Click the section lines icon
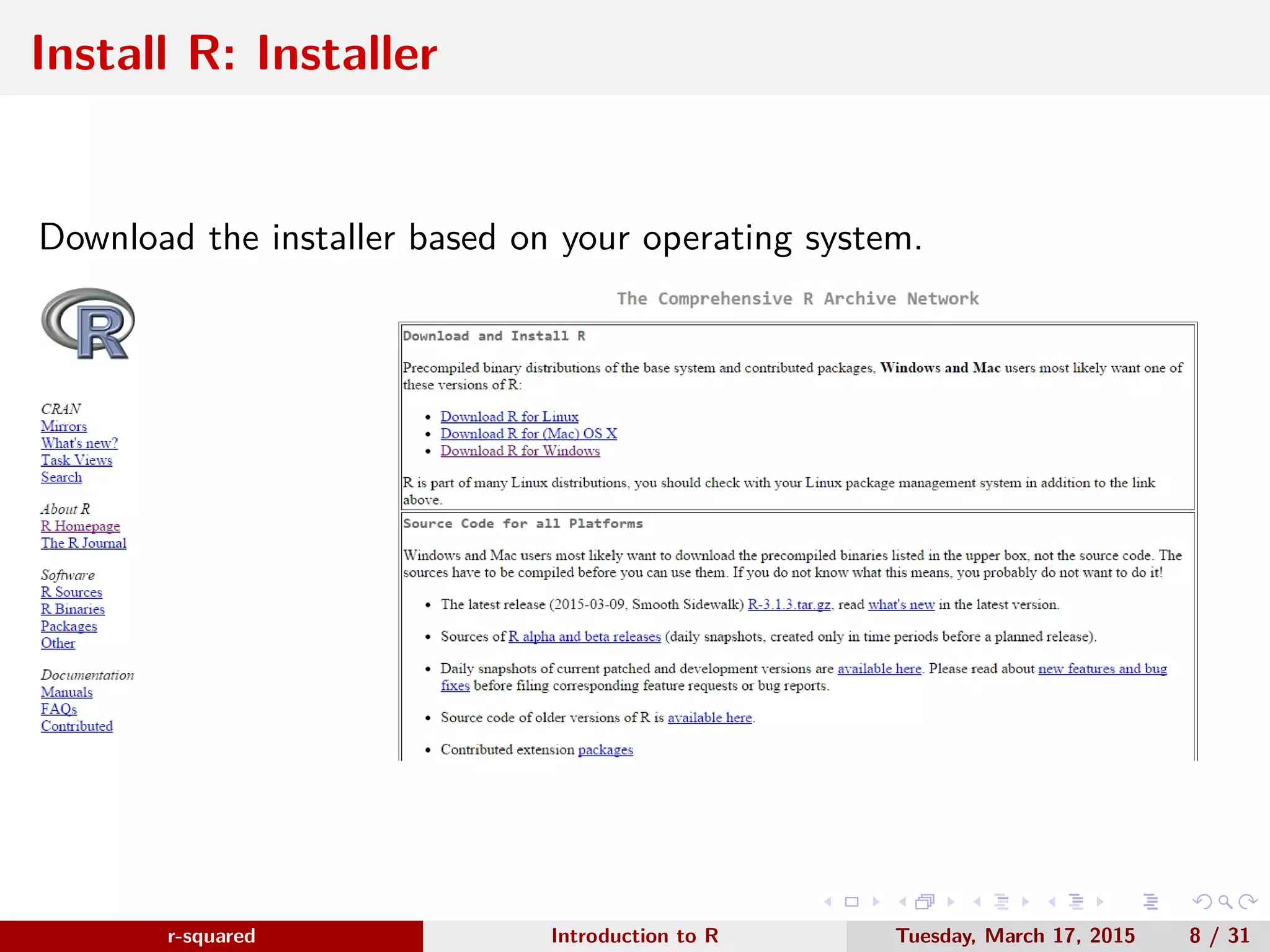Screen dimensions: 1270x952 pyautogui.click(x=1076, y=902)
